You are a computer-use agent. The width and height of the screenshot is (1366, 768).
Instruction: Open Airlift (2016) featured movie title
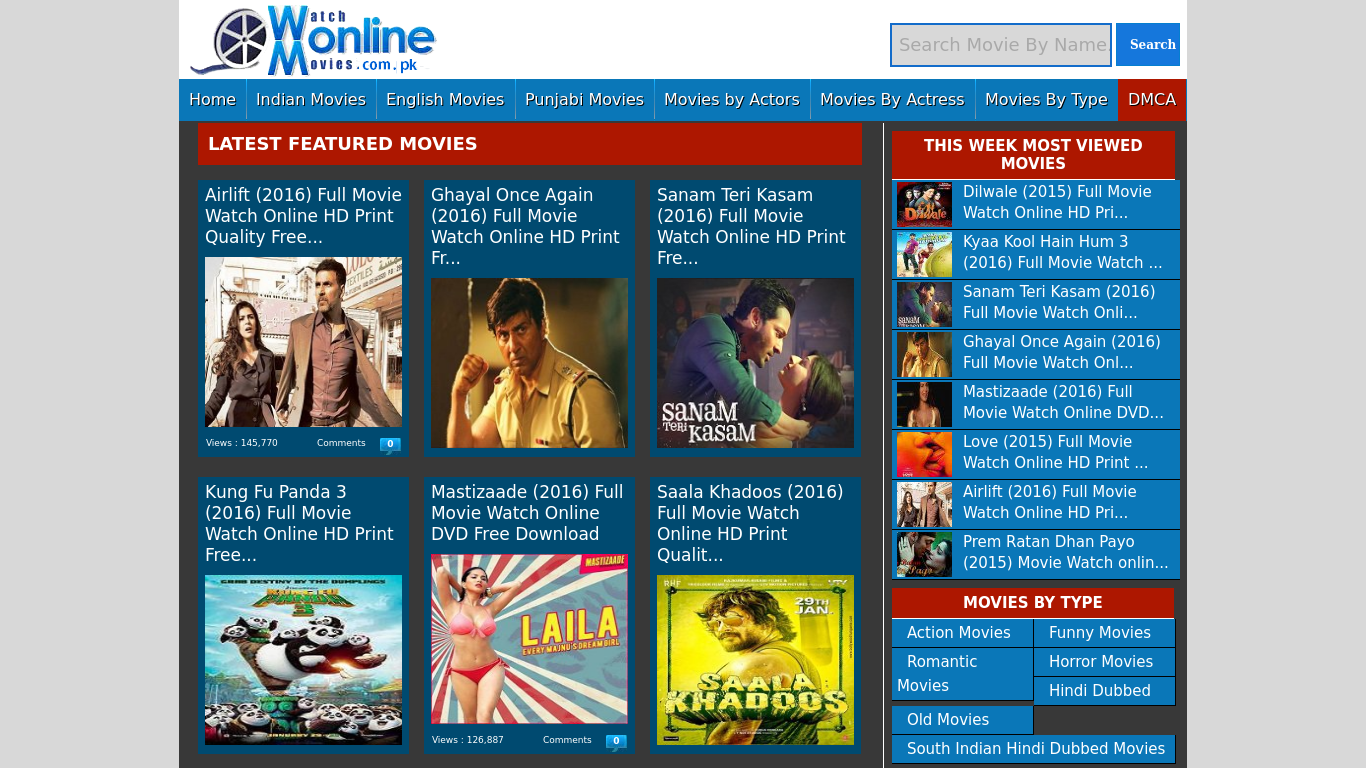tap(303, 216)
